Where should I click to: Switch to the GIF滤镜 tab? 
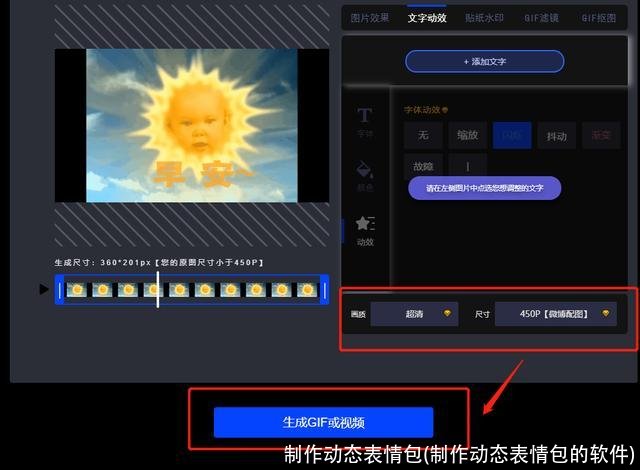point(541,18)
